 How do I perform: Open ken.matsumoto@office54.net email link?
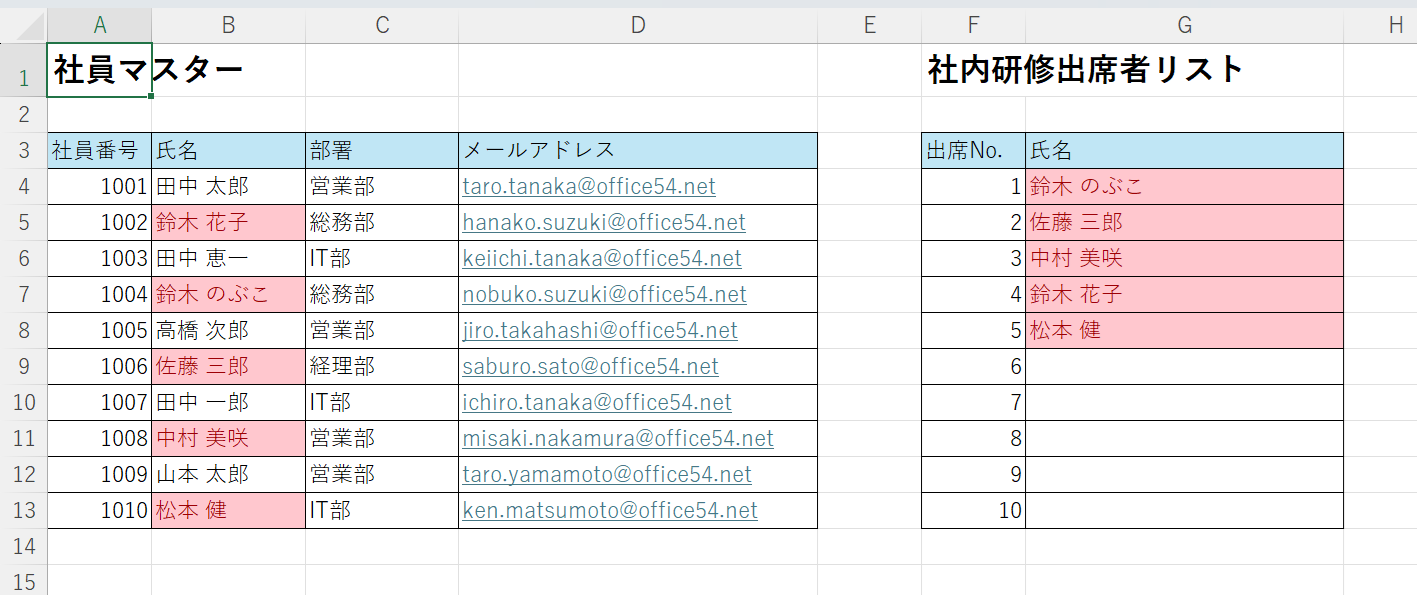point(610,510)
